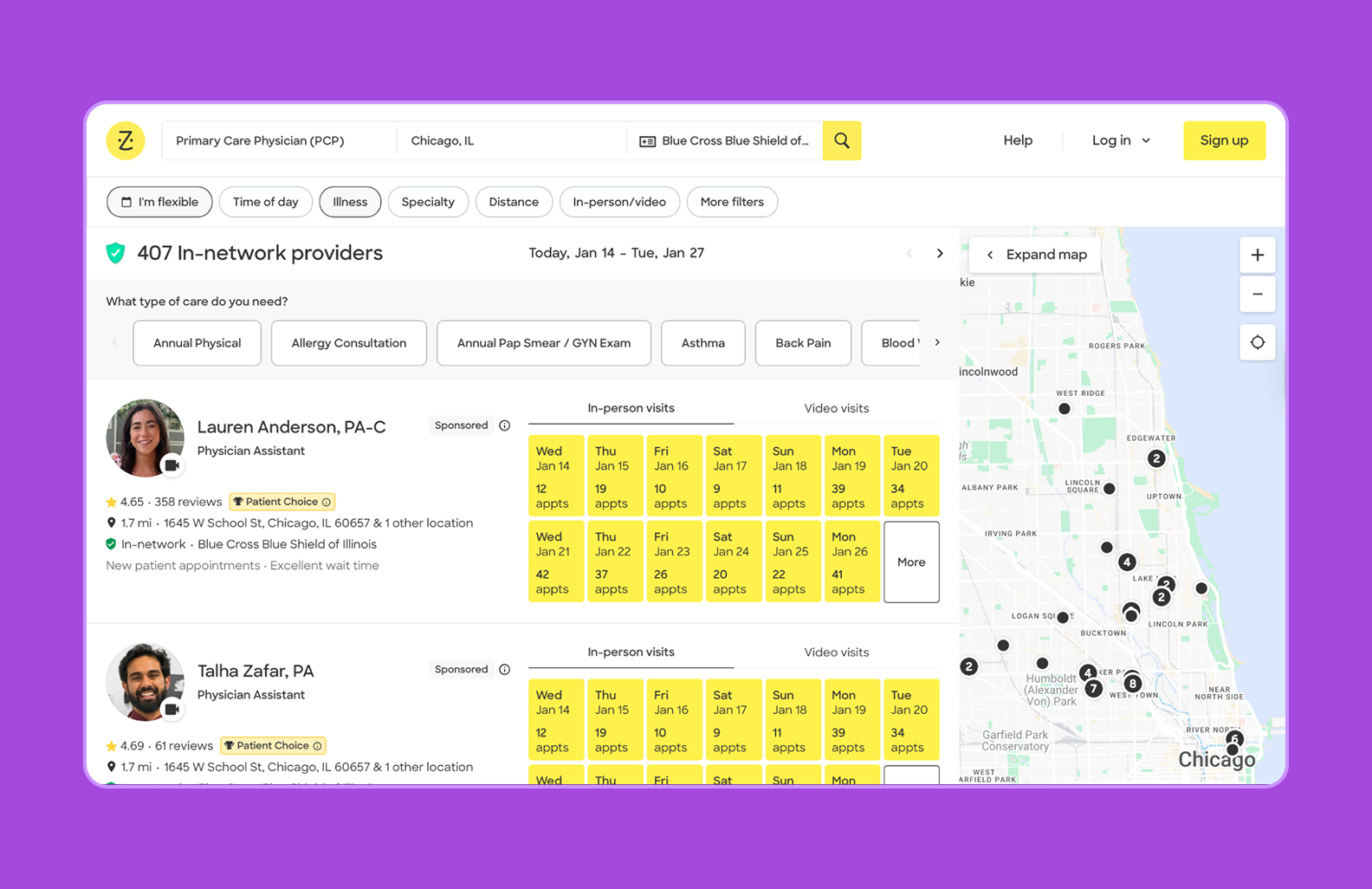Click the yellow search magnifier button

842,140
